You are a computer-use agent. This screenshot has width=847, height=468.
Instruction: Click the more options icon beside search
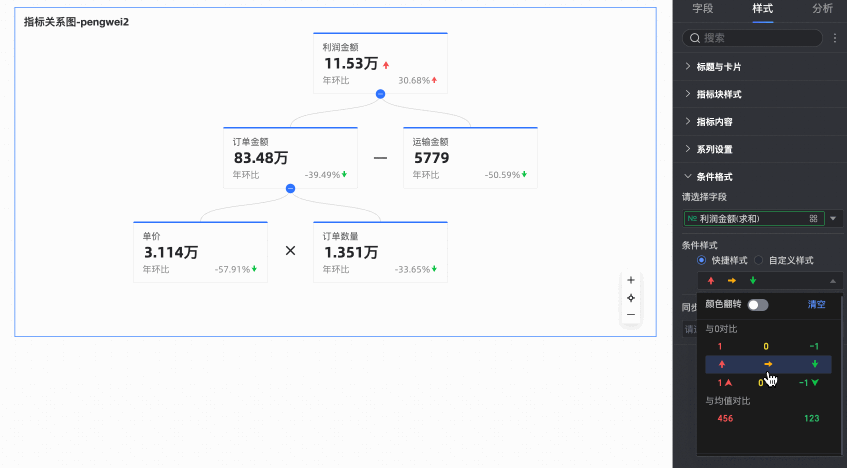click(835, 38)
